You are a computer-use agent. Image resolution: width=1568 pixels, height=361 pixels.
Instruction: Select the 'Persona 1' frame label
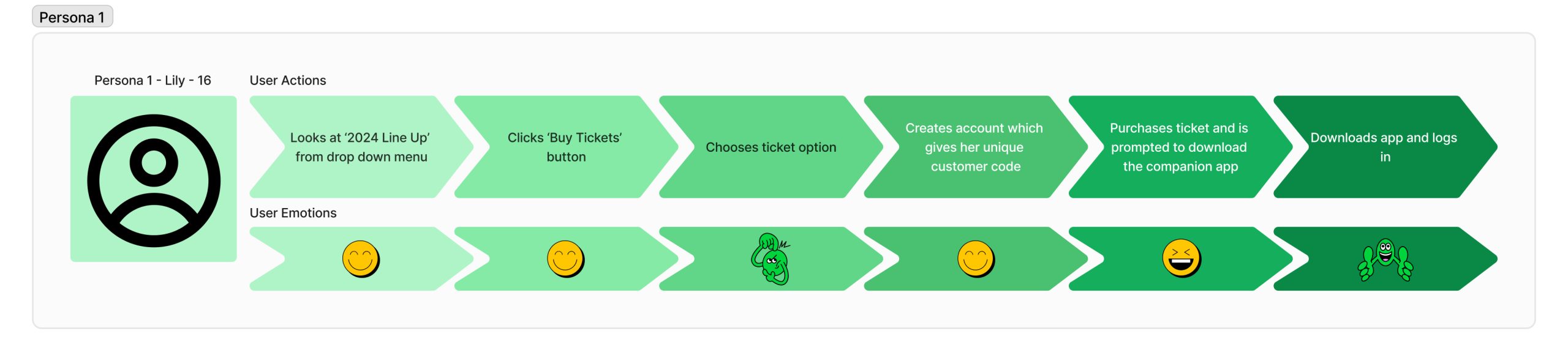[72, 17]
